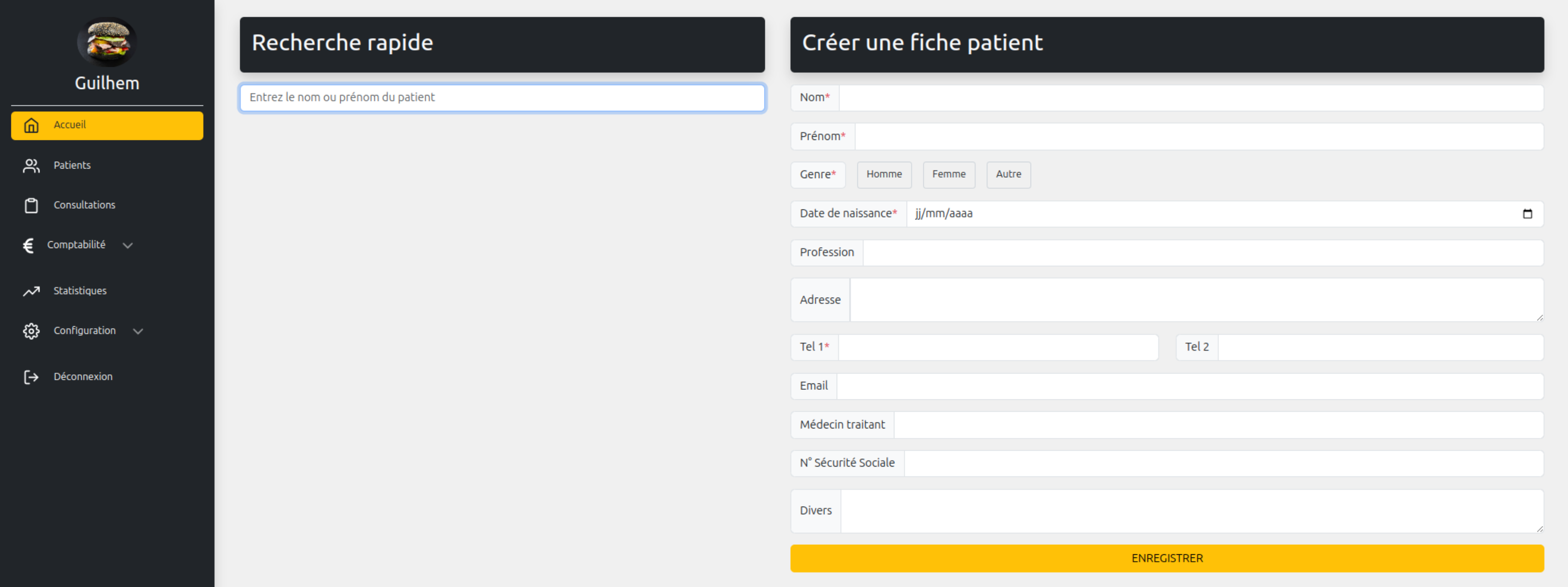Select the Accueil home icon
The image size is (1568, 587).
pos(31,125)
